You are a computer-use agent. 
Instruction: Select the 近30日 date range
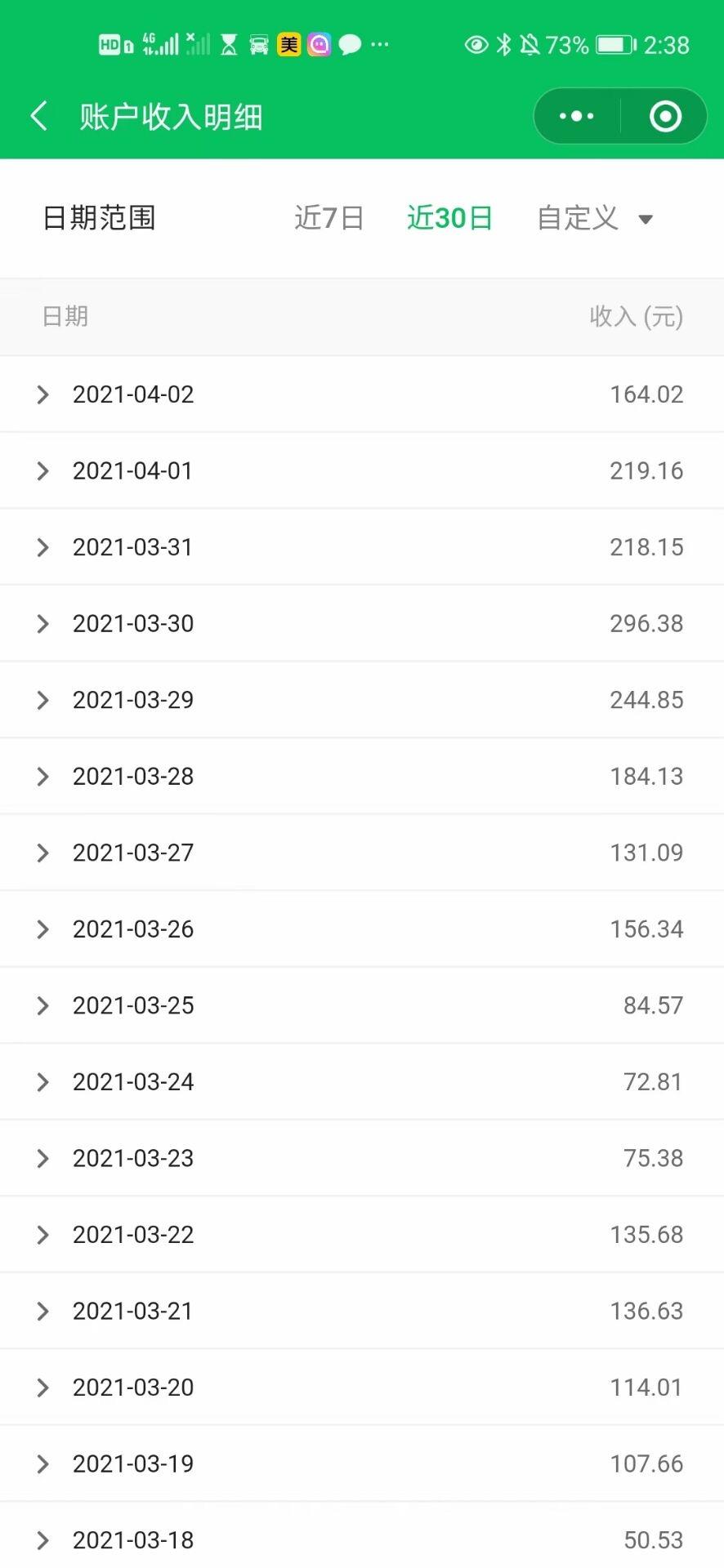(449, 218)
